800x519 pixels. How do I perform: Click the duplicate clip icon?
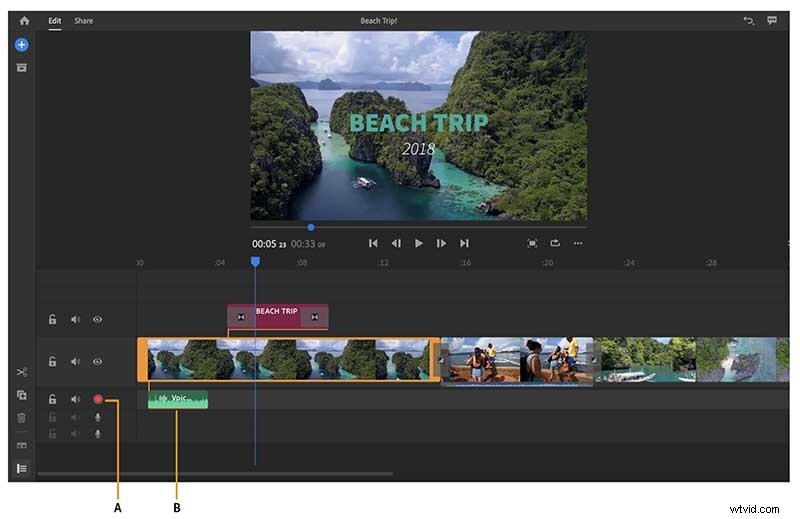click(22, 395)
